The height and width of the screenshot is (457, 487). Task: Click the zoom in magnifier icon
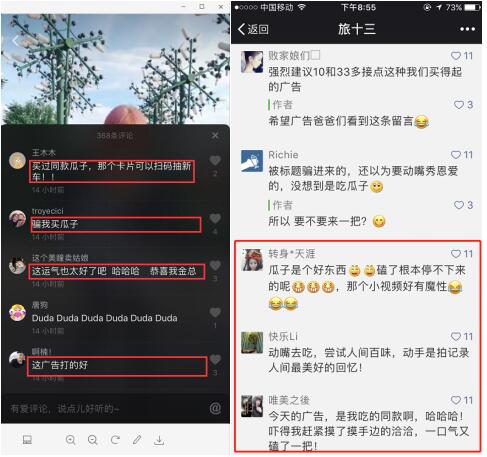70,440
